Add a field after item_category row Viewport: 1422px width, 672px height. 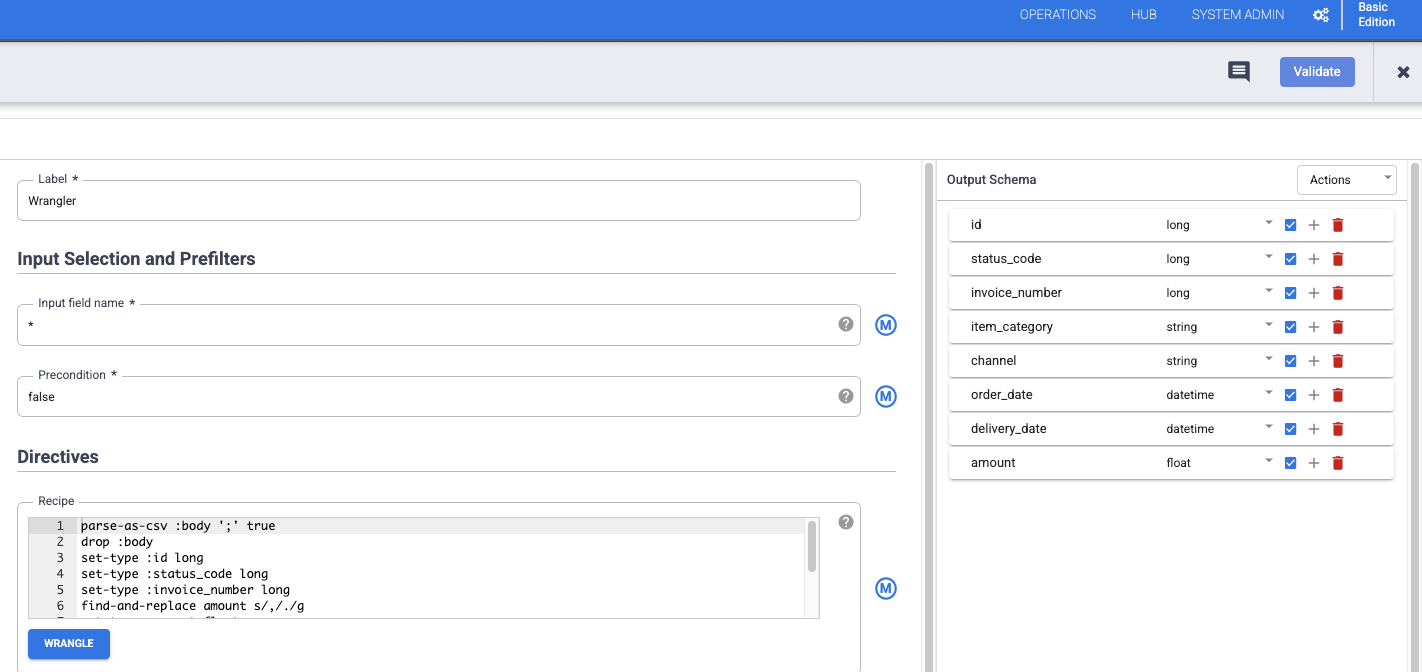[x=1314, y=327]
